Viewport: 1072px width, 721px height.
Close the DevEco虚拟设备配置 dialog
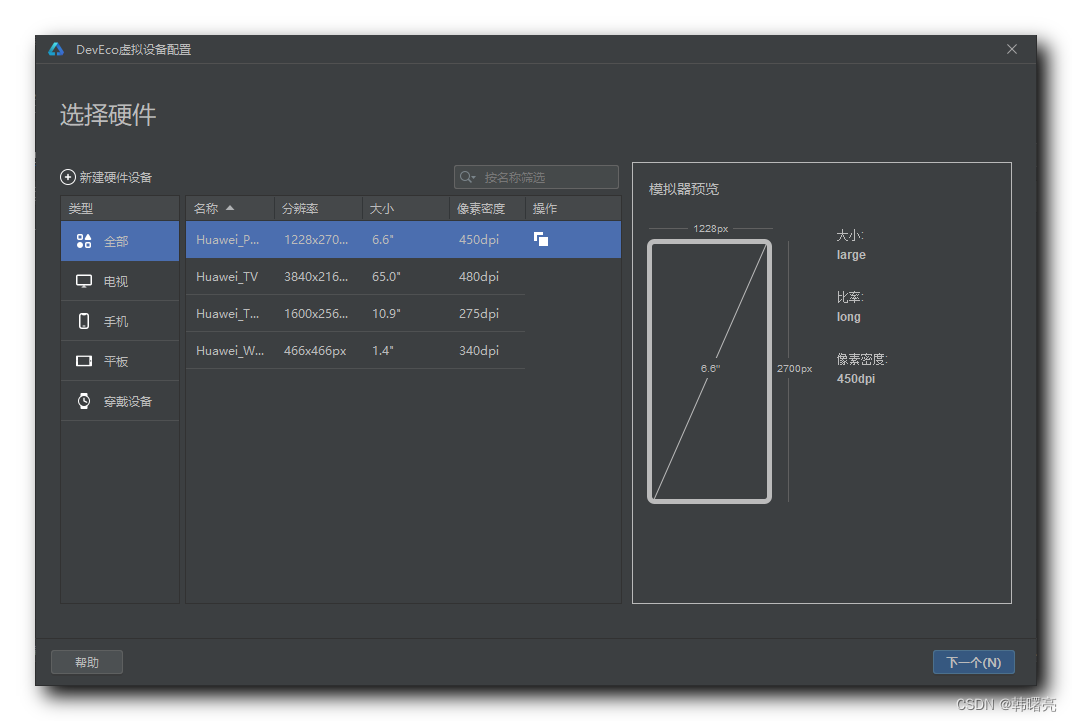pyautogui.click(x=1012, y=49)
